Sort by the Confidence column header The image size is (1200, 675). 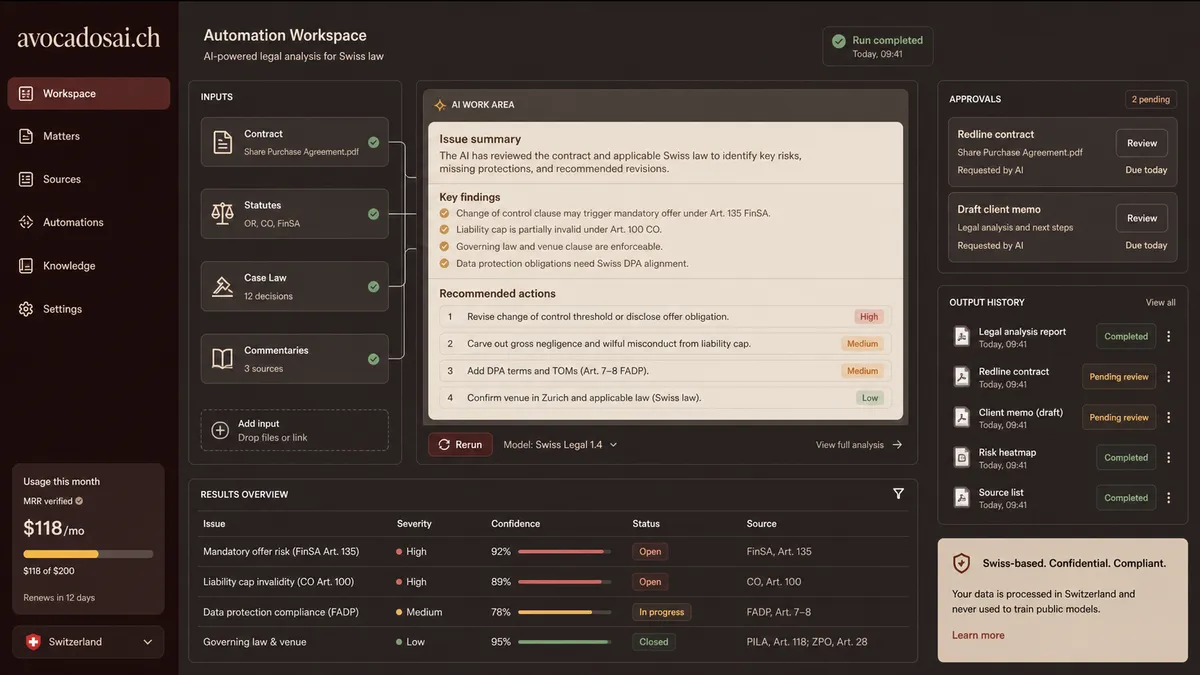tap(515, 524)
